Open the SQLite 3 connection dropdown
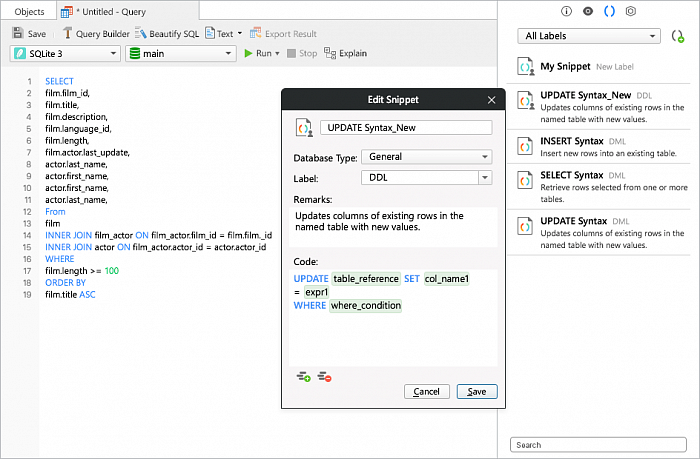Image resolution: width=700 pixels, height=459 pixels. click(65, 54)
